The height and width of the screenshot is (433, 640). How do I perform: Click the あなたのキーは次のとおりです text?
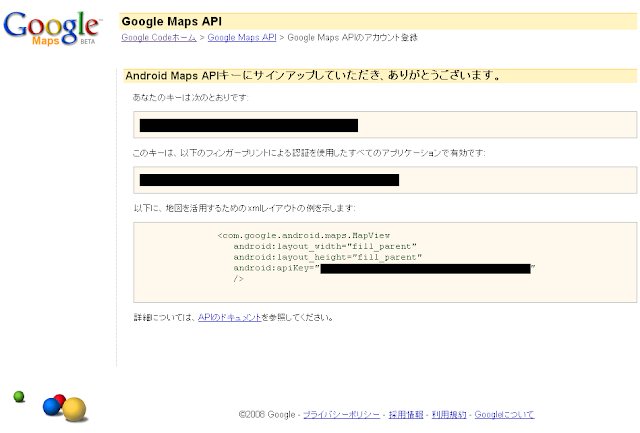(191, 98)
